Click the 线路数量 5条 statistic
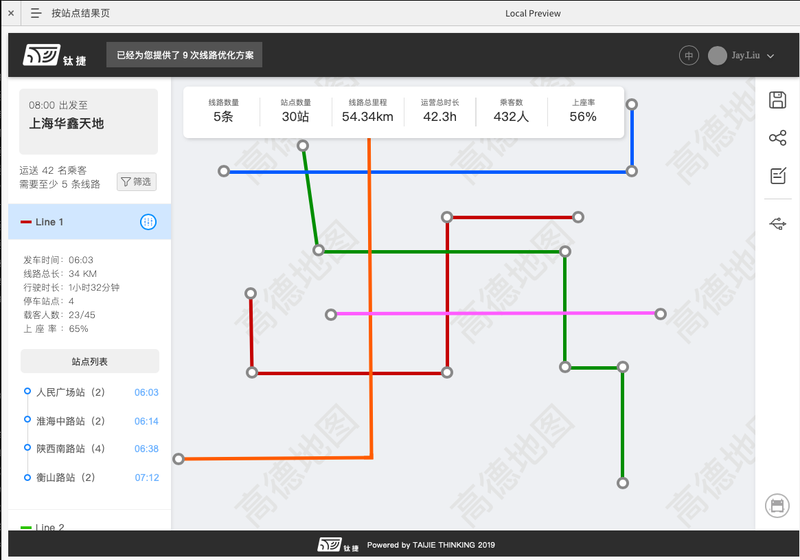800x560 pixels. (223, 111)
